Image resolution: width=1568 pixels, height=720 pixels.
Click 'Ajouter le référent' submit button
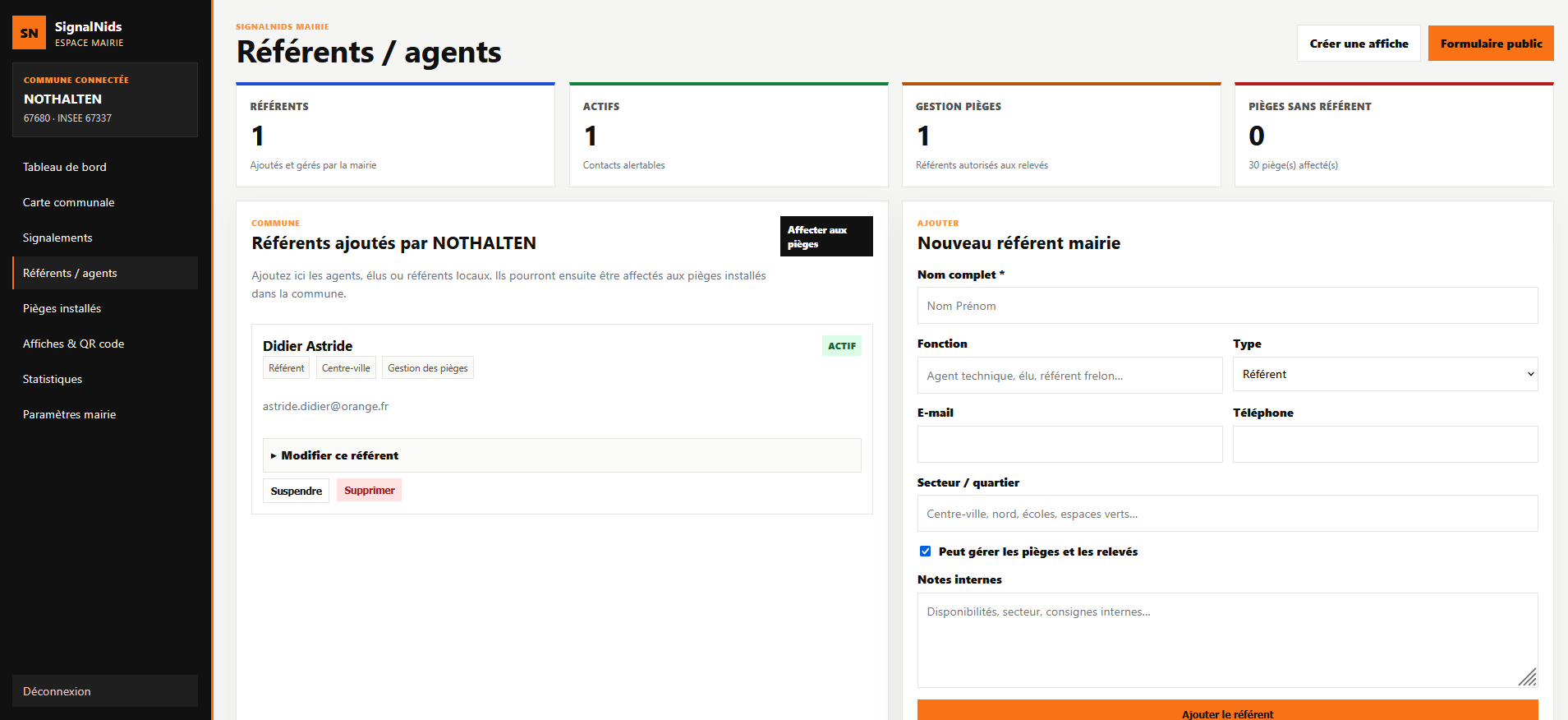click(x=1227, y=712)
